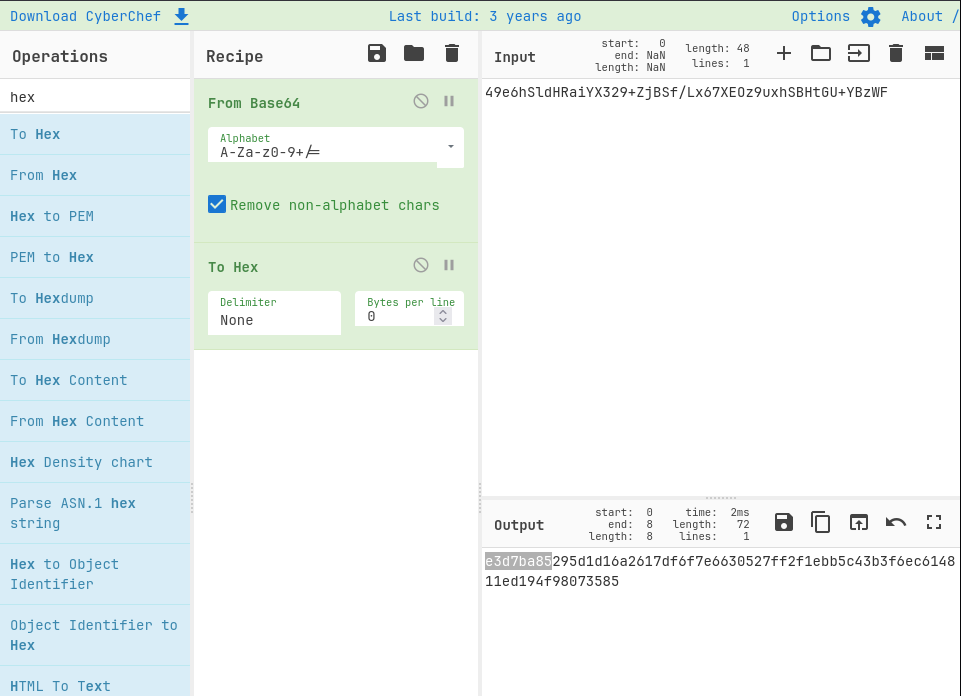
Task: Click the second output line 11ed194f98073585
Action: coord(552,581)
